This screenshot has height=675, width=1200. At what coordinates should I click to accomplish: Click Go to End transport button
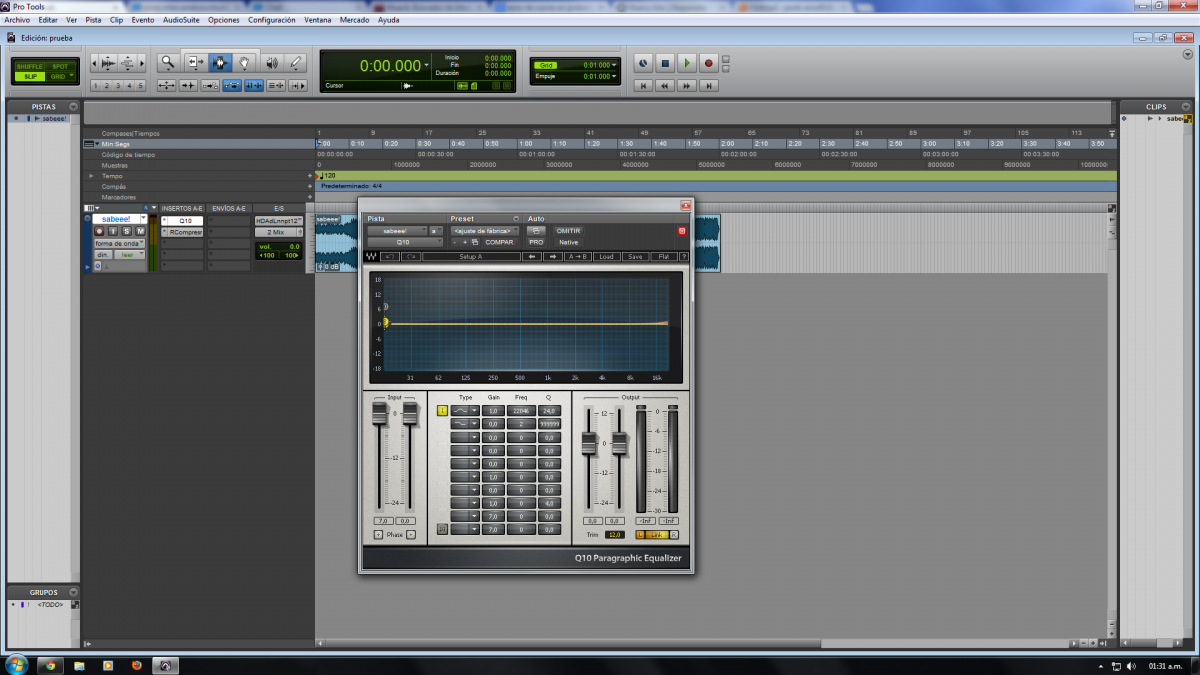(709, 86)
